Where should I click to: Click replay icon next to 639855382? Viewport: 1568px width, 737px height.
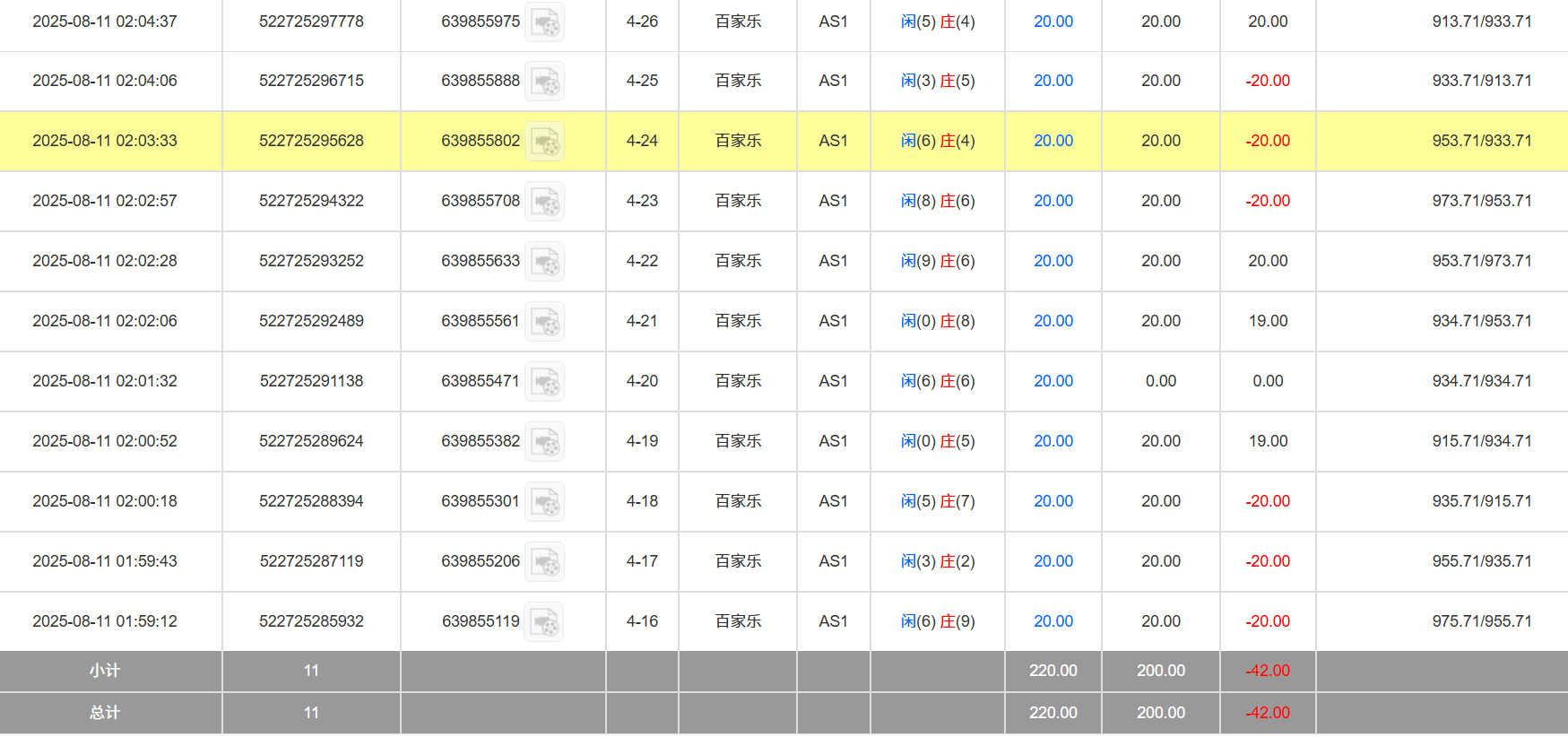(544, 442)
